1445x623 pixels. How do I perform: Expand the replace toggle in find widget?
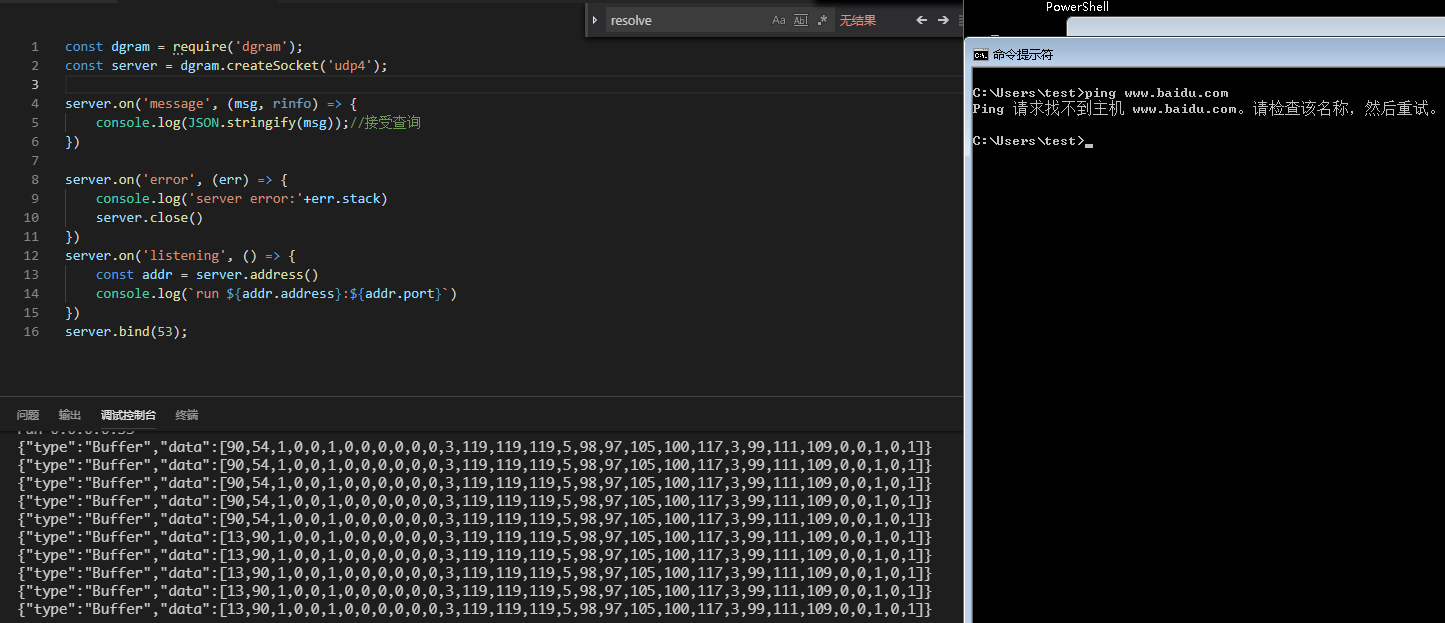pos(595,20)
